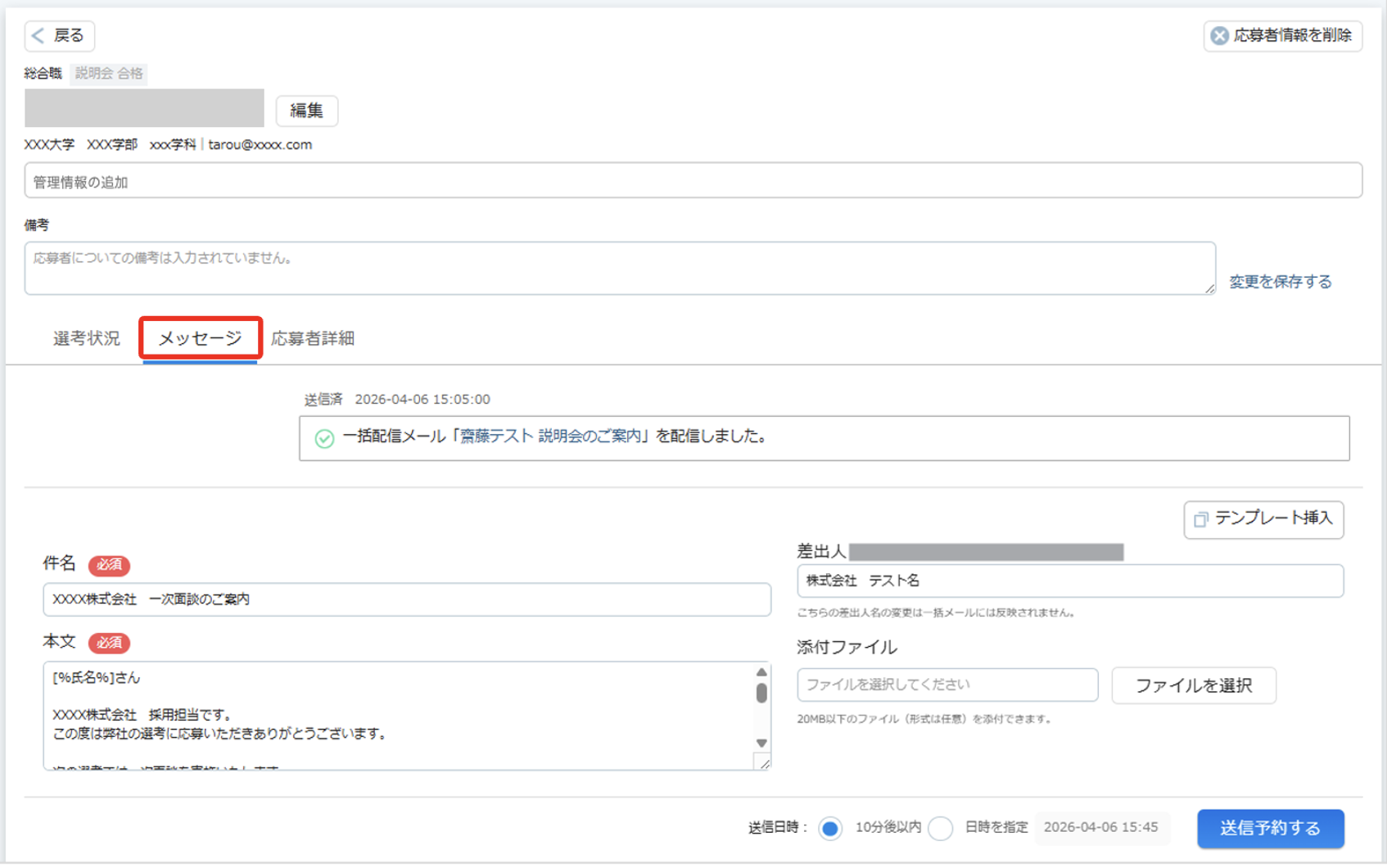
Task: Click the back chevron icon beside 戻る
Action: tap(38, 35)
